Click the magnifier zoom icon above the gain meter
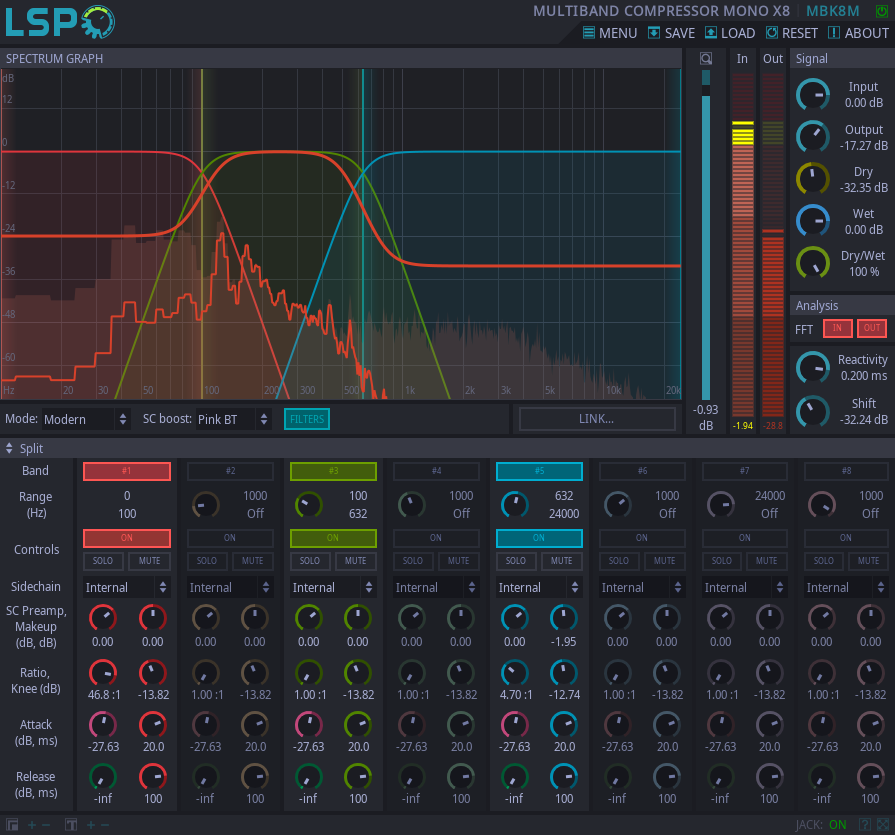The height and width of the screenshot is (835, 895). [x=706, y=58]
